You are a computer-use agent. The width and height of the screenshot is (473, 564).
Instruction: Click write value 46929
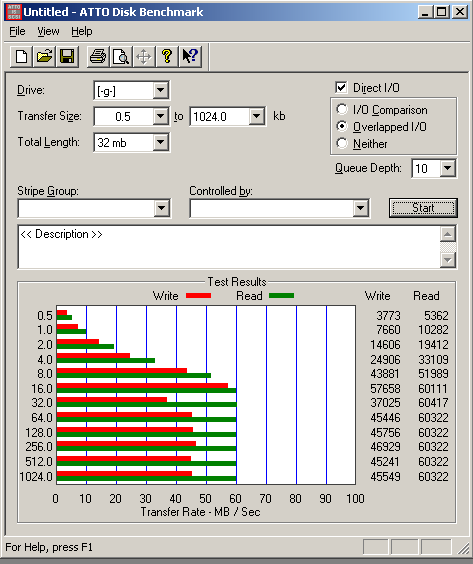[385, 447]
